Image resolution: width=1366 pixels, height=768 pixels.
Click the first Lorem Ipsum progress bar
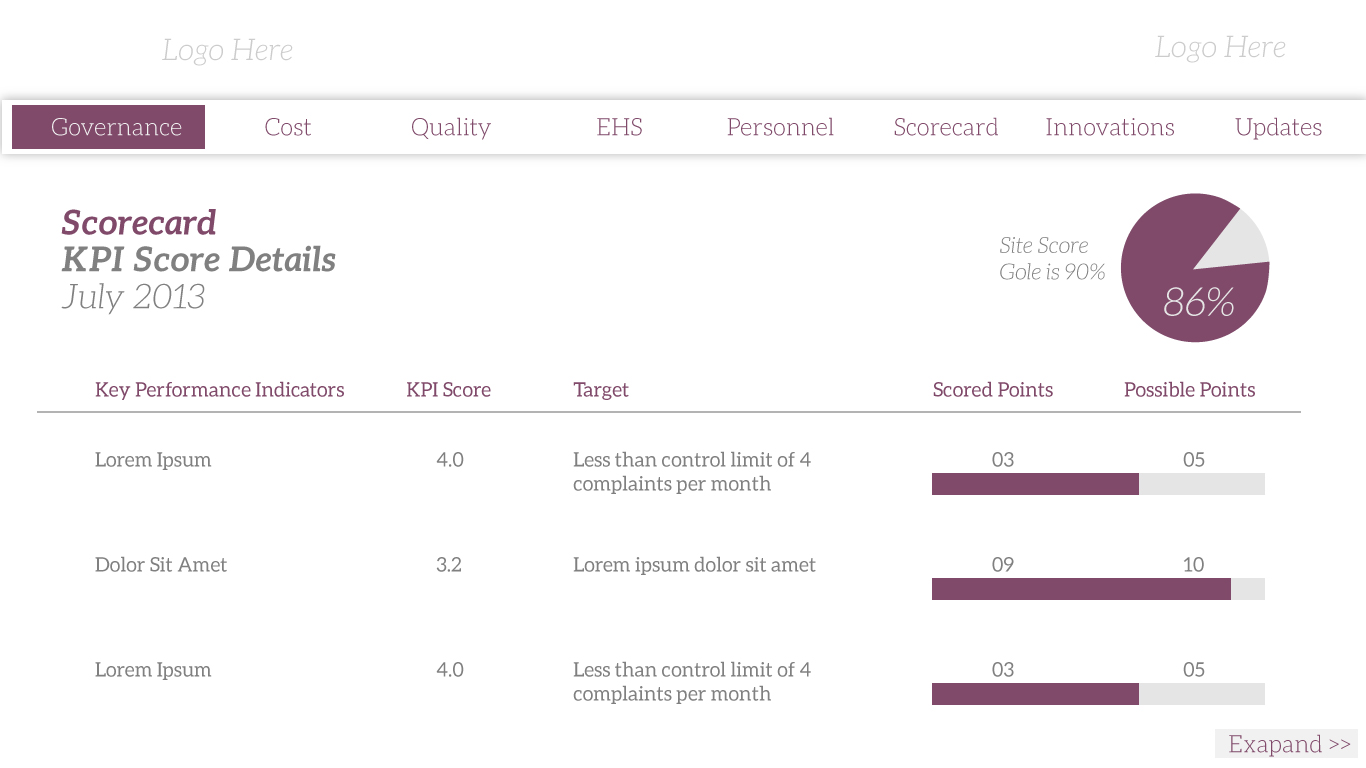pyautogui.click(x=1098, y=484)
